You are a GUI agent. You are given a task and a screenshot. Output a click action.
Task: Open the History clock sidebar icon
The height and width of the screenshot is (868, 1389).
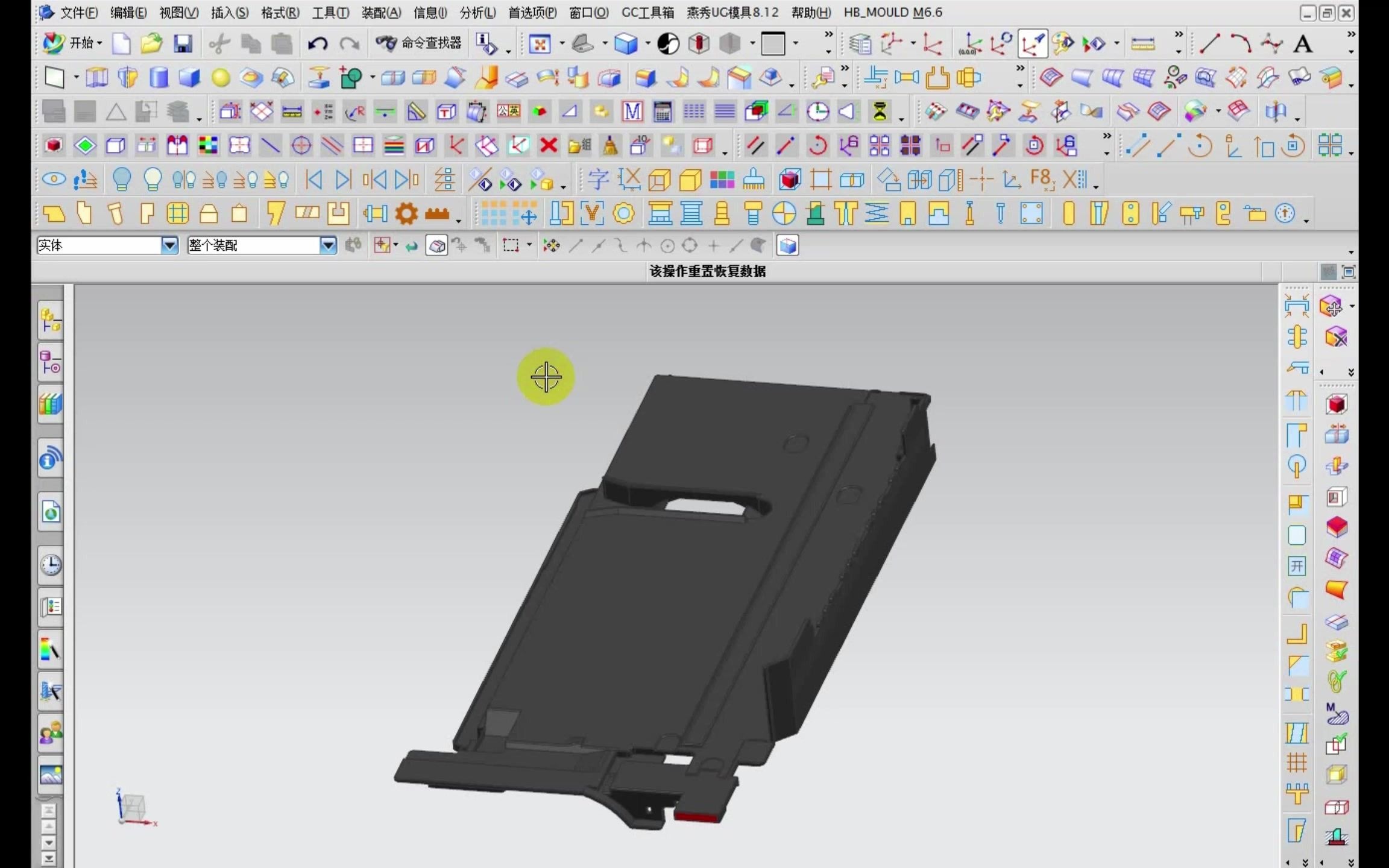tap(51, 565)
